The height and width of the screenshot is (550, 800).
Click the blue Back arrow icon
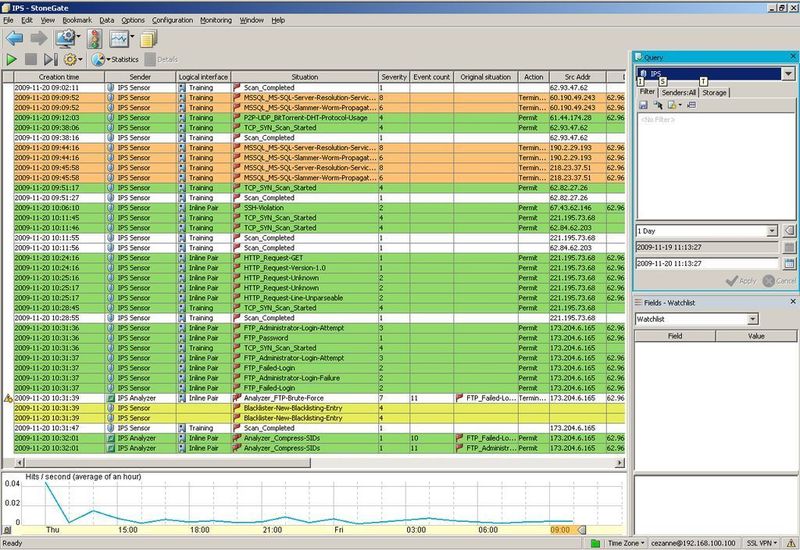pos(15,38)
